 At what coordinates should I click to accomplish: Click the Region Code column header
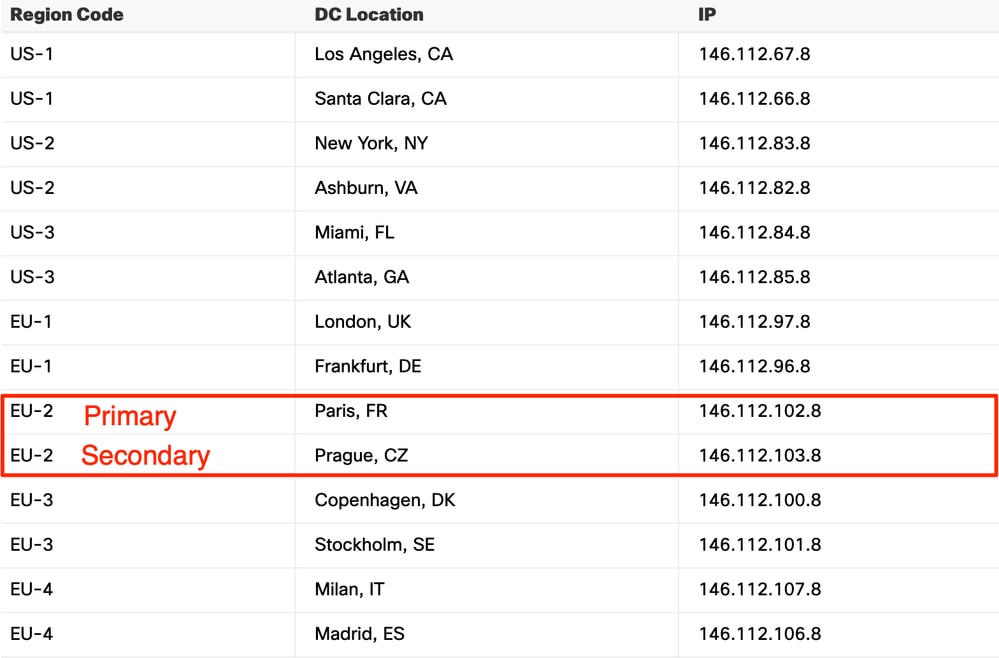click(67, 15)
